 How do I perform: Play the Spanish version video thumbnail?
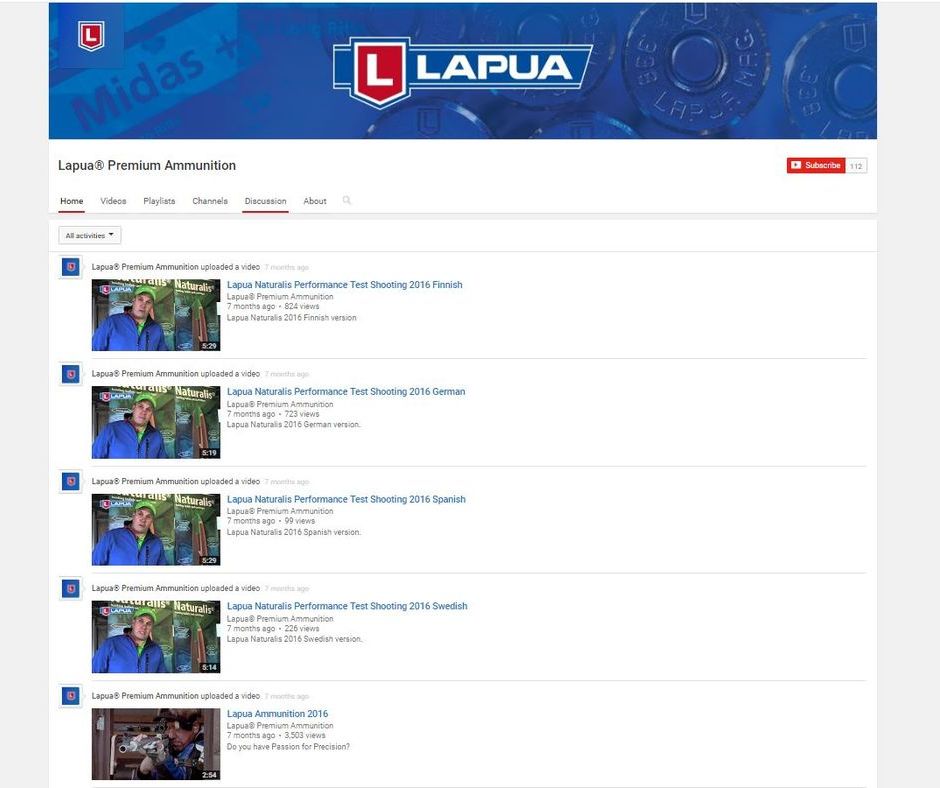(156, 530)
